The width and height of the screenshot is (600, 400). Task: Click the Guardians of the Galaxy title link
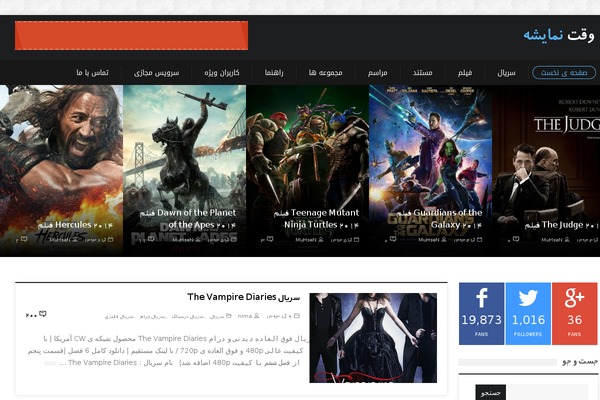[439, 219]
